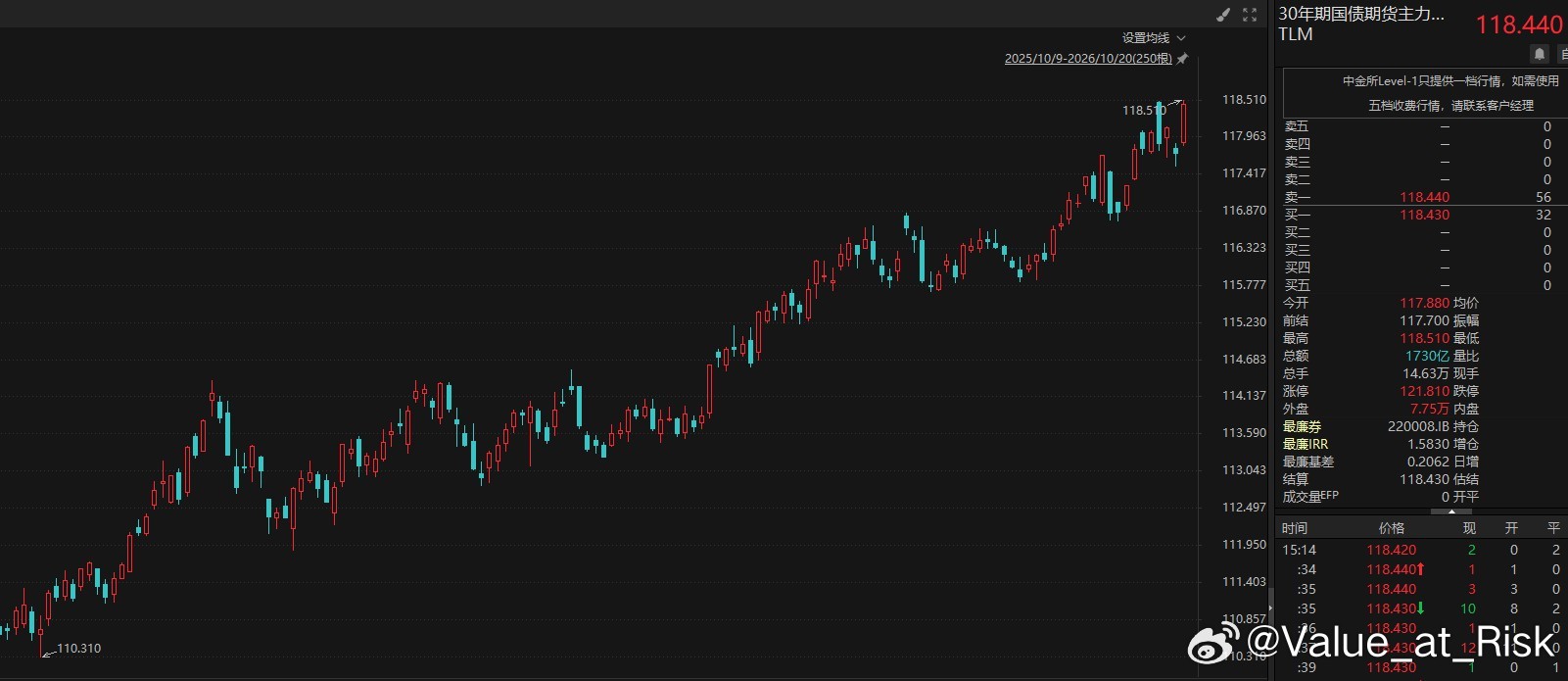
Task: Expand the chart to fullscreen
Action: click(1250, 15)
